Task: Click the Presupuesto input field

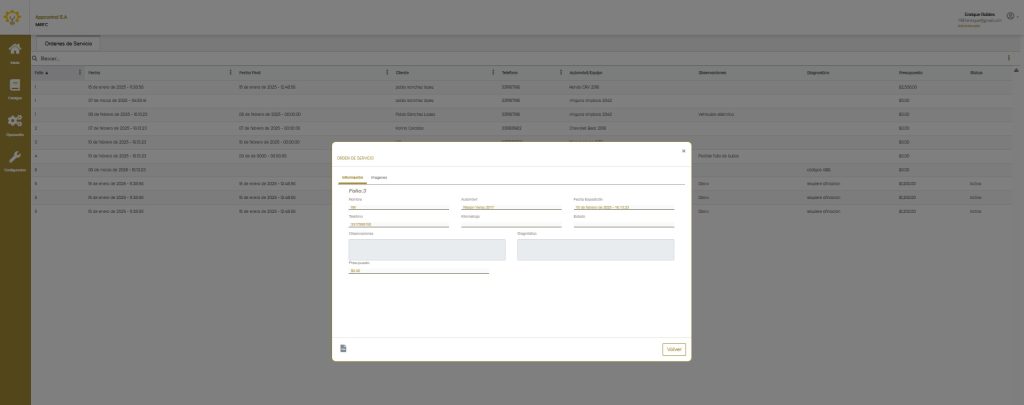Action: [418, 270]
